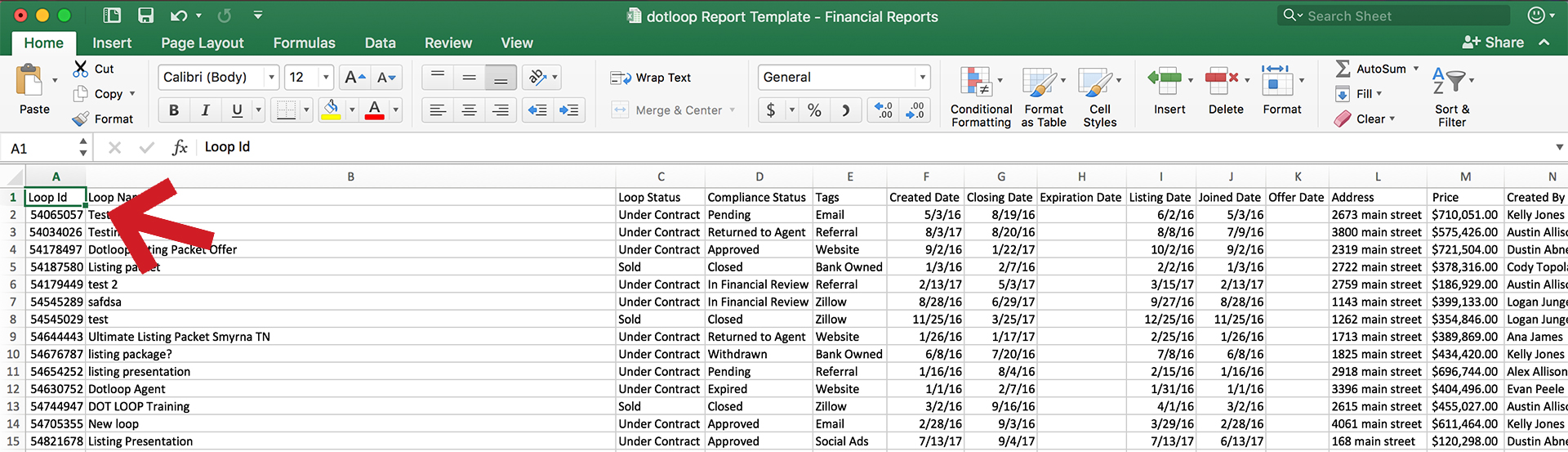Align text left
The image size is (1568, 452).
pos(438,110)
